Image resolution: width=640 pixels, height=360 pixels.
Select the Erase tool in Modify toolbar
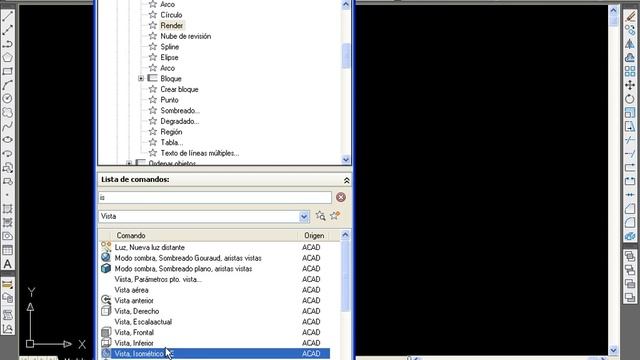[x=630, y=16]
